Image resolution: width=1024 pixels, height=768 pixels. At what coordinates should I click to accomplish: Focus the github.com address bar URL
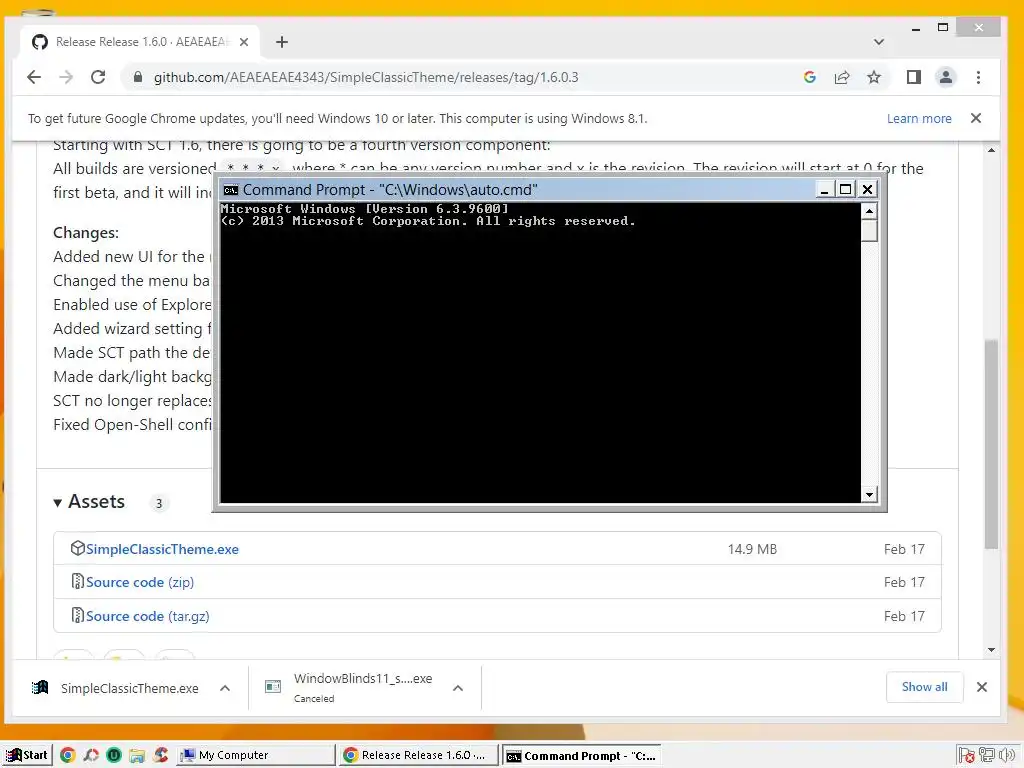366,77
